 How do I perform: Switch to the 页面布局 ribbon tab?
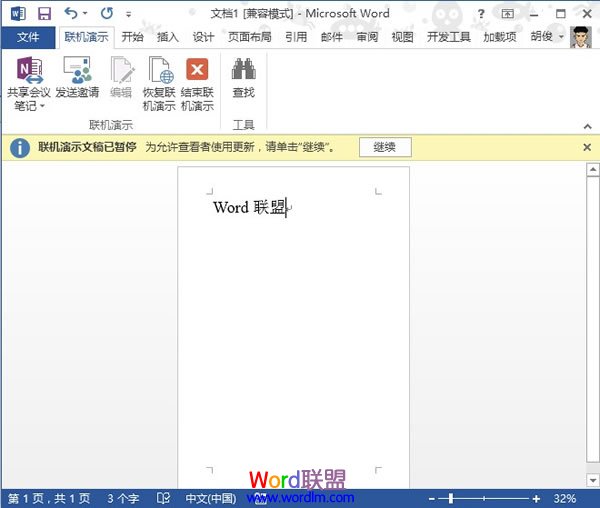click(249, 37)
